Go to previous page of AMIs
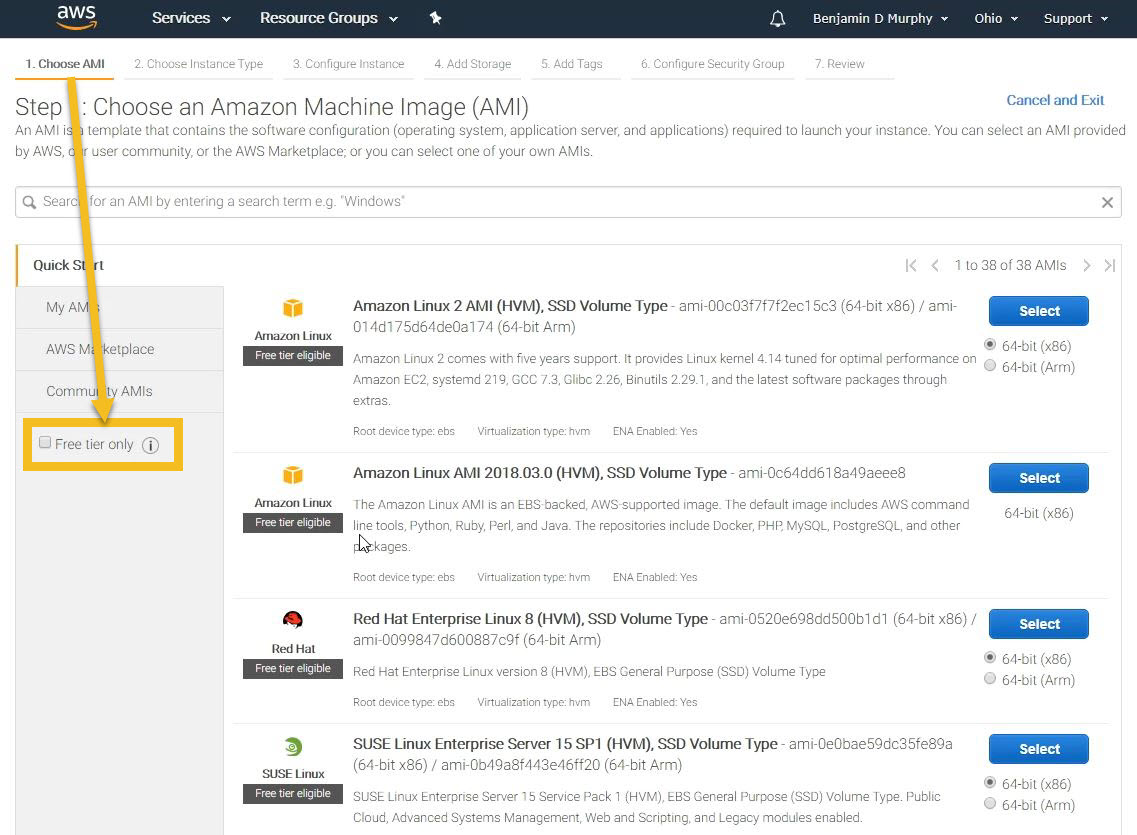 pos(935,265)
